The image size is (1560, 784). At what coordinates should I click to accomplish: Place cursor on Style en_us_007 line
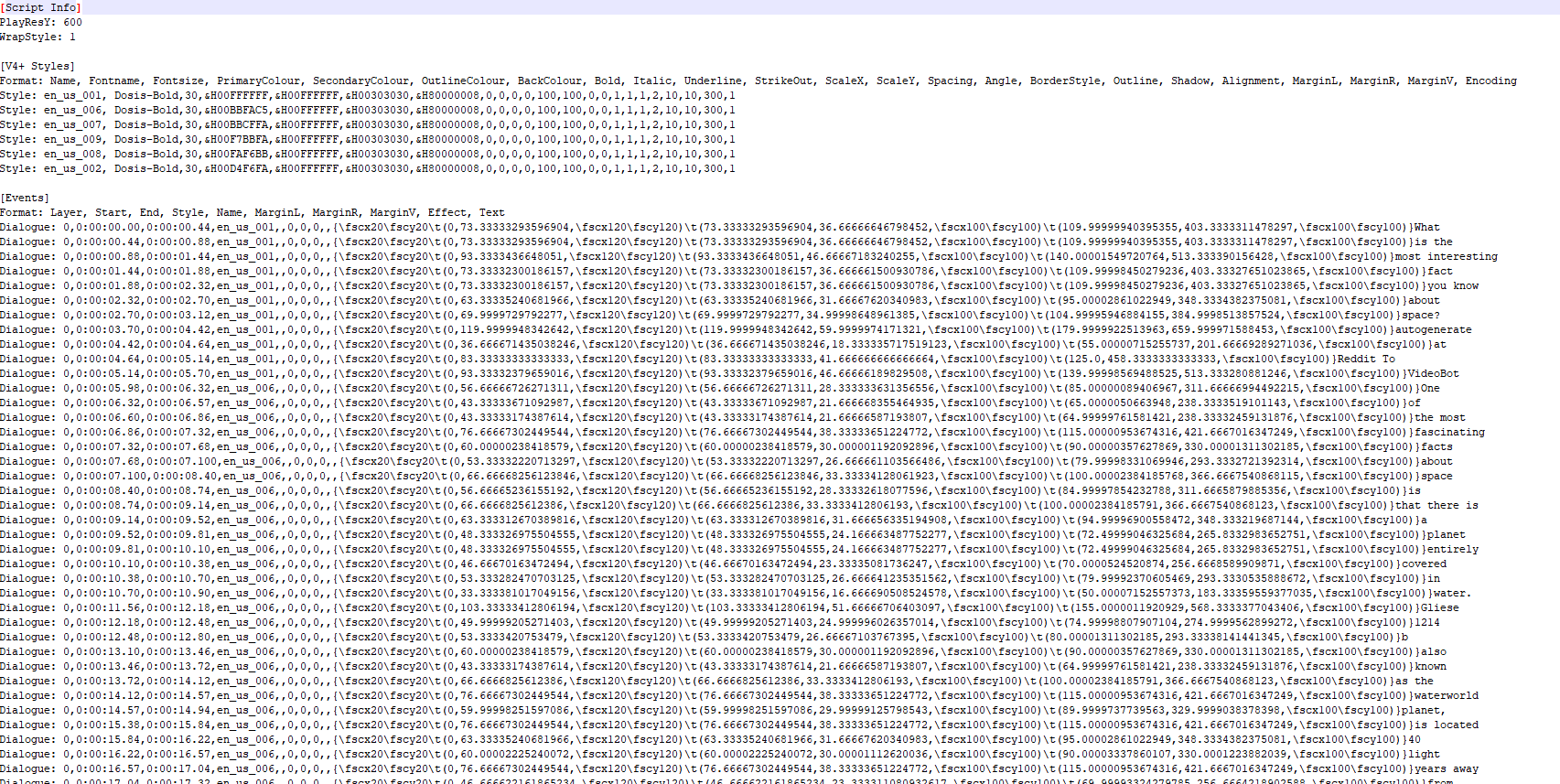point(366,124)
